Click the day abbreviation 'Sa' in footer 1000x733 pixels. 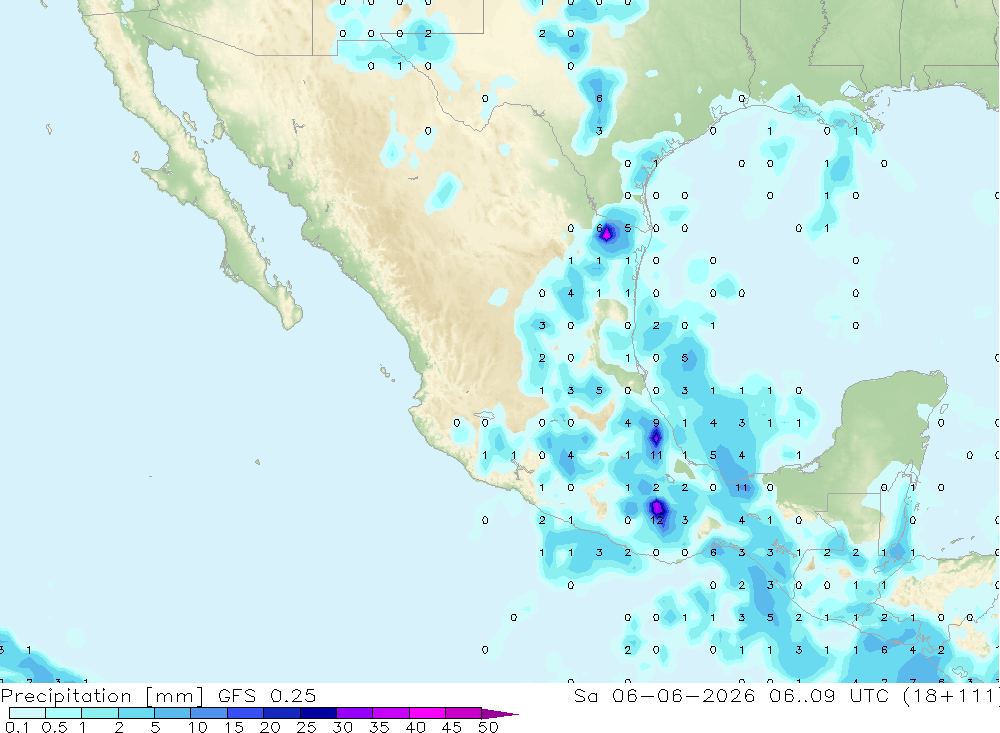click(x=586, y=695)
